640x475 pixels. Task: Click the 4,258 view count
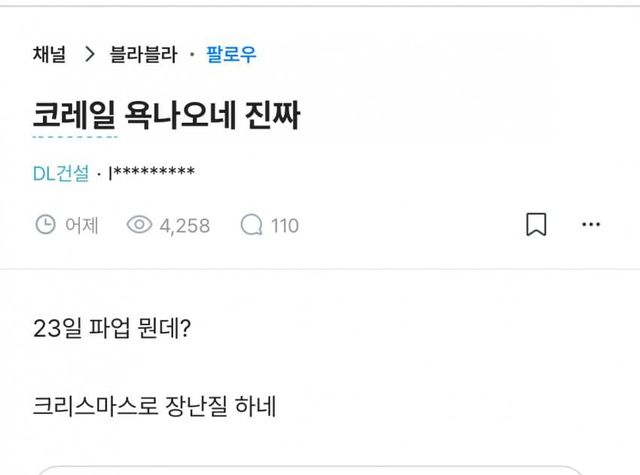(x=185, y=225)
